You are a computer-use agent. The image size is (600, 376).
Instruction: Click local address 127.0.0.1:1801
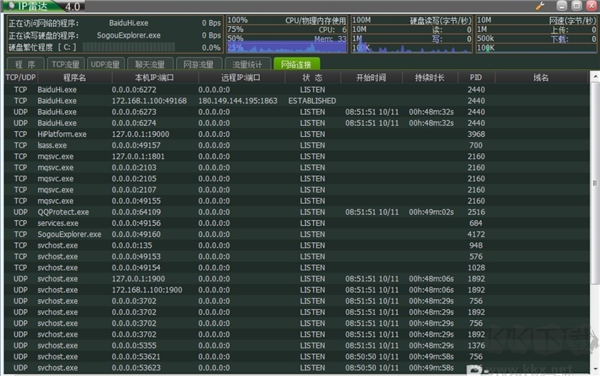(x=138, y=156)
